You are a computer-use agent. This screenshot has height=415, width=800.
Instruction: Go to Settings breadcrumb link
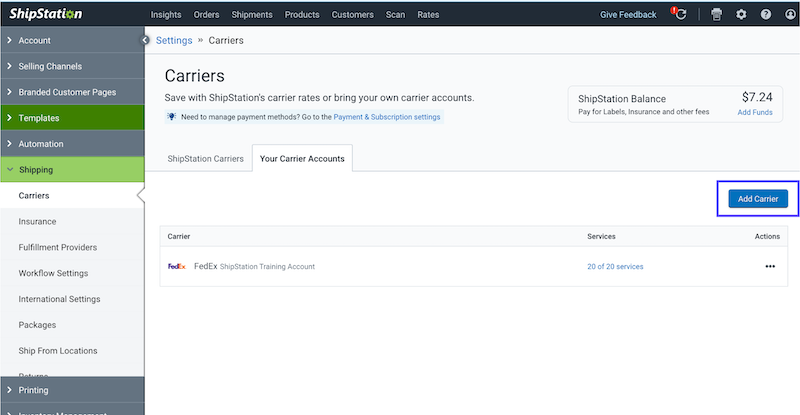point(174,41)
